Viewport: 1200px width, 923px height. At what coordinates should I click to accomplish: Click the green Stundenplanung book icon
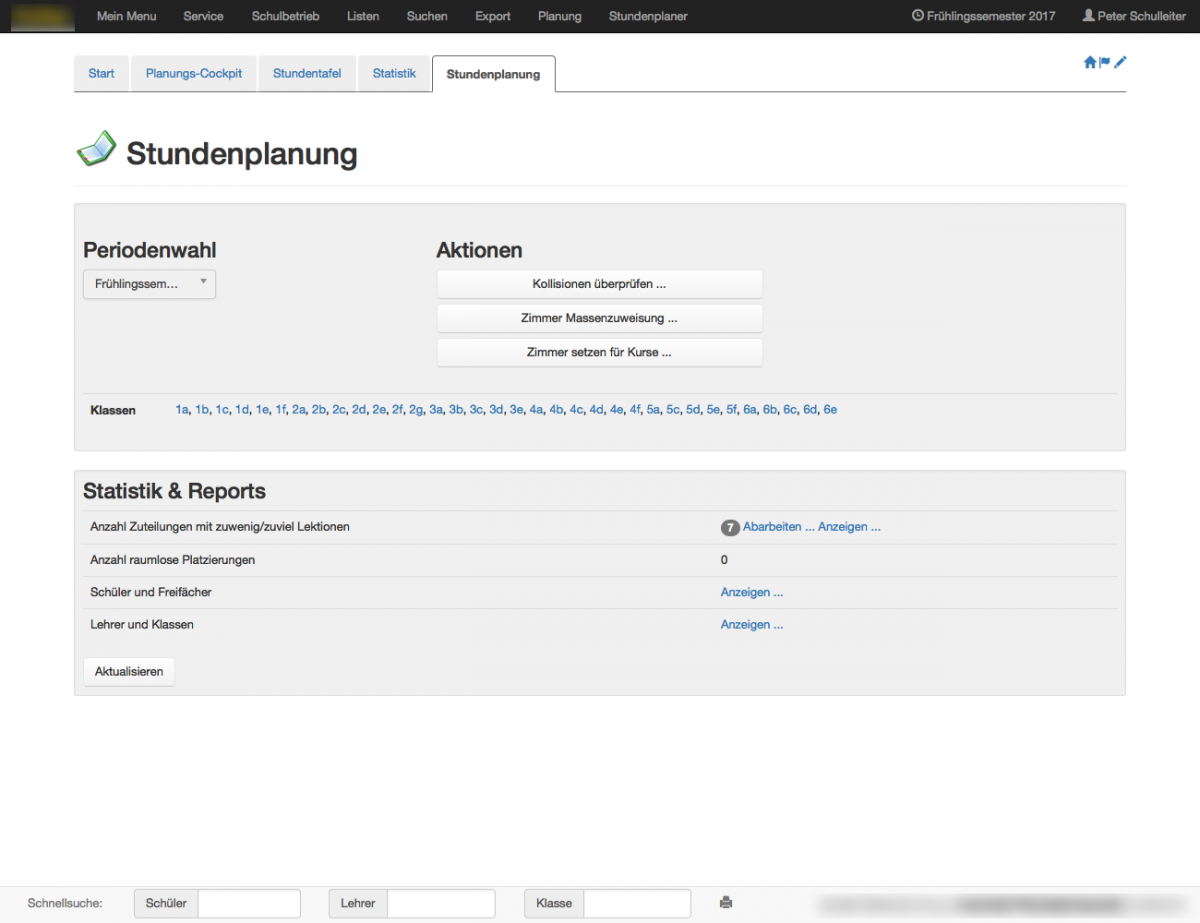96,150
